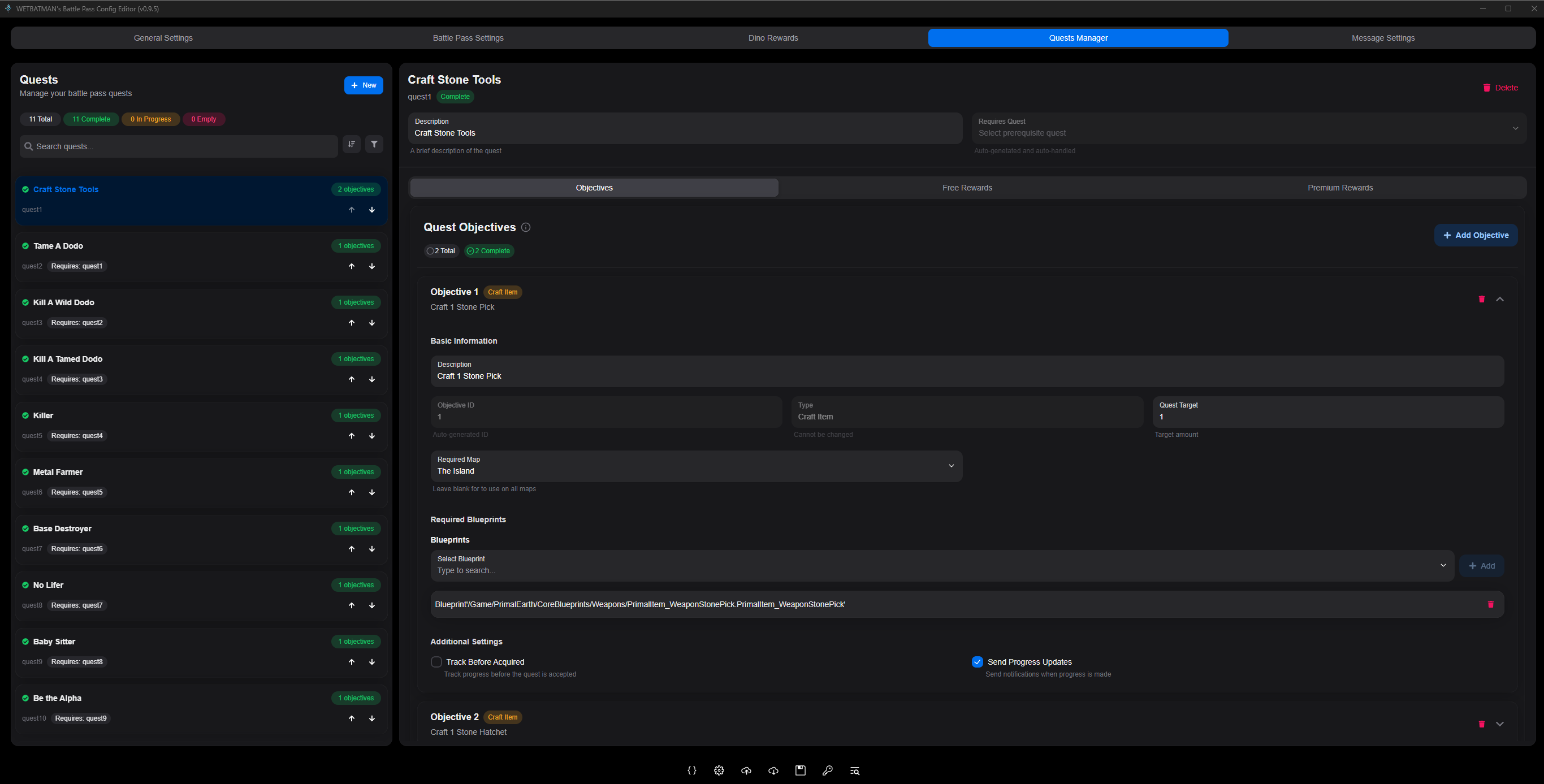Open the Dino Rewards tab
The image size is (1544, 784).
click(x=773, y=38)
